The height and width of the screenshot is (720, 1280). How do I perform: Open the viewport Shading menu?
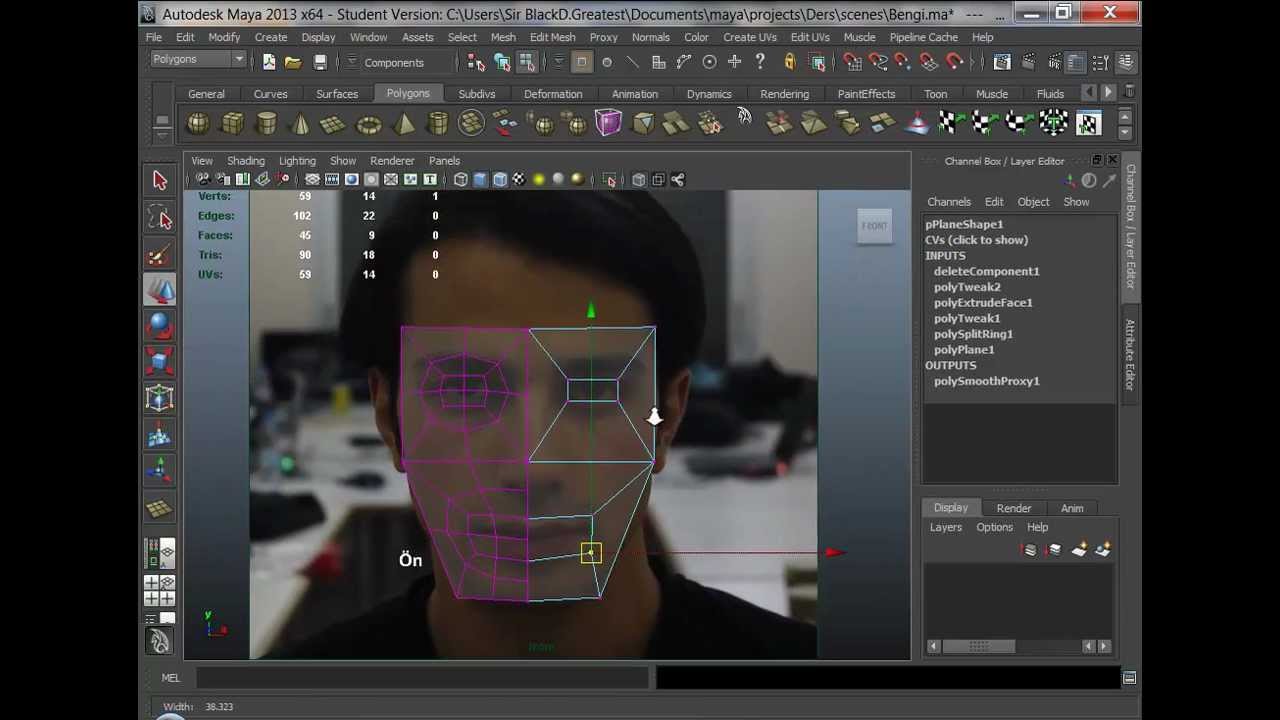(x=245, y=161)
